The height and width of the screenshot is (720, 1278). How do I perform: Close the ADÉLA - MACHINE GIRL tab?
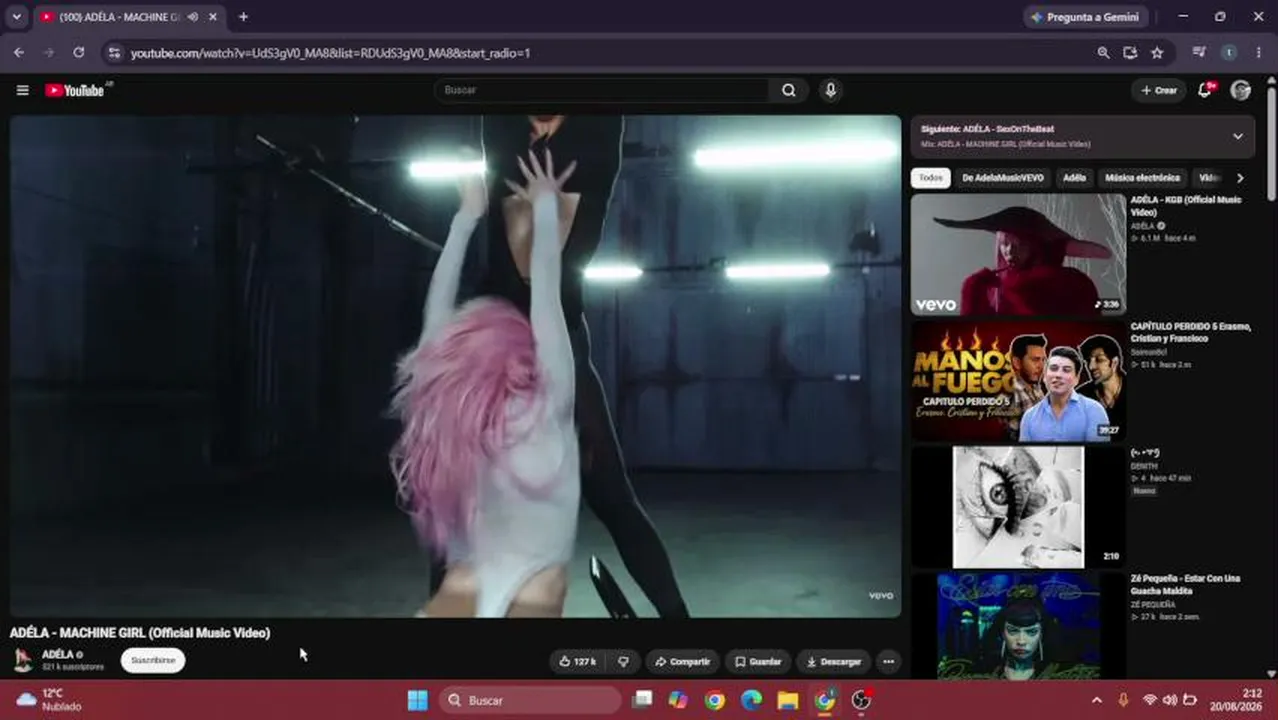pyautogui.click(x=212, y=17)
